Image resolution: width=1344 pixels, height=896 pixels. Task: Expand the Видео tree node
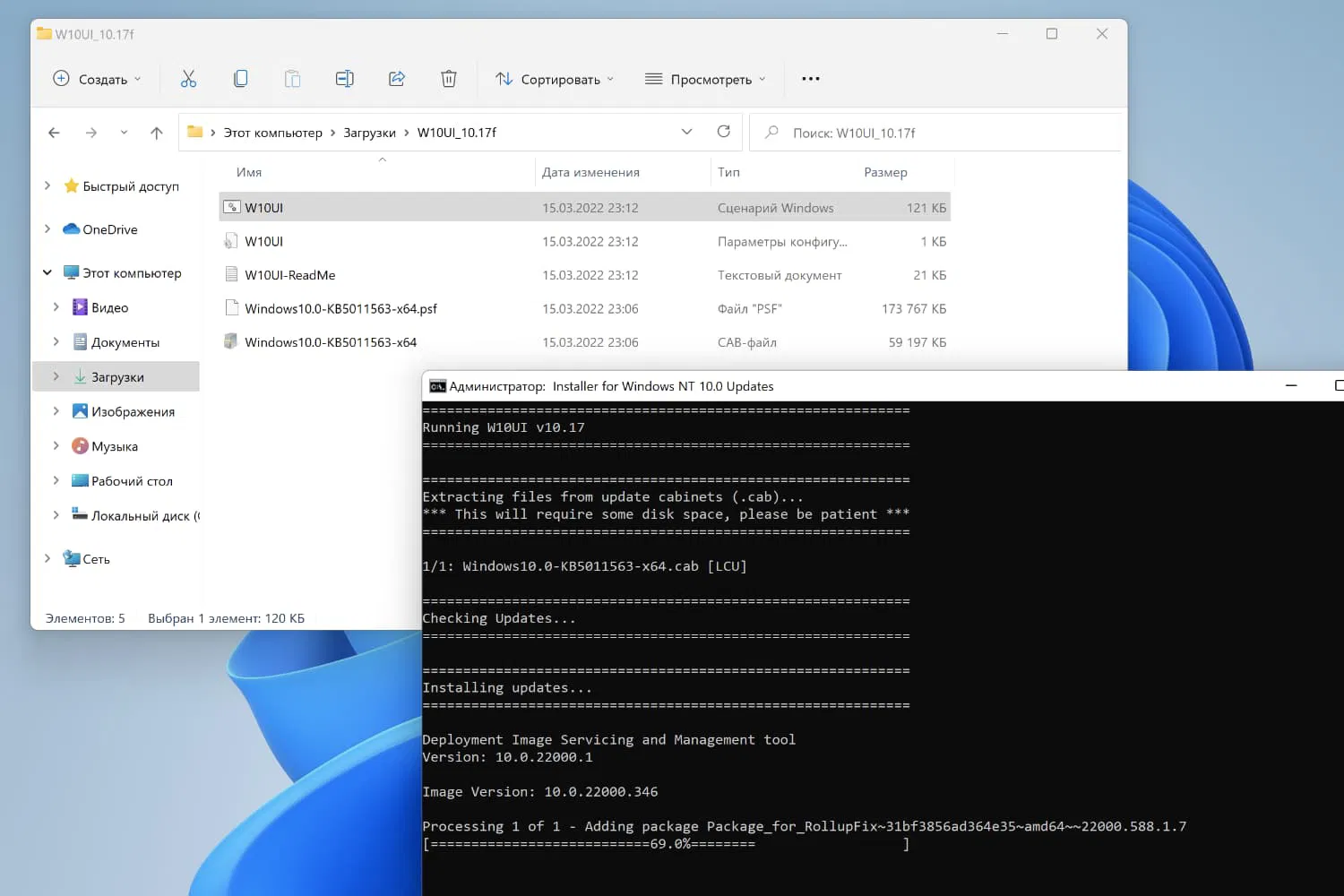[56, 306]
